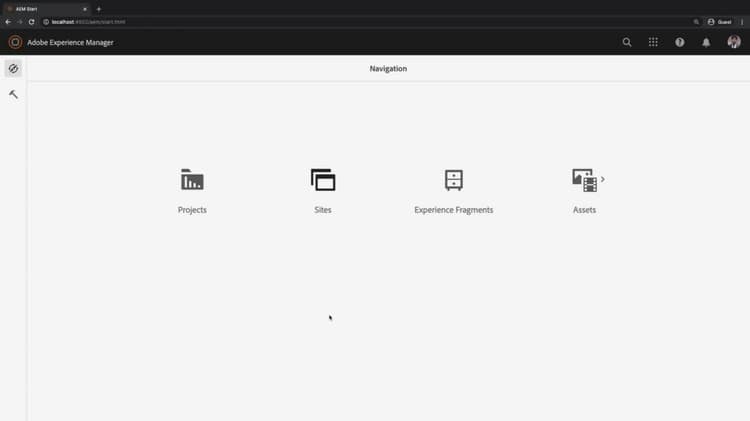
Task: Click the Sites label
Action: point(323,210)
